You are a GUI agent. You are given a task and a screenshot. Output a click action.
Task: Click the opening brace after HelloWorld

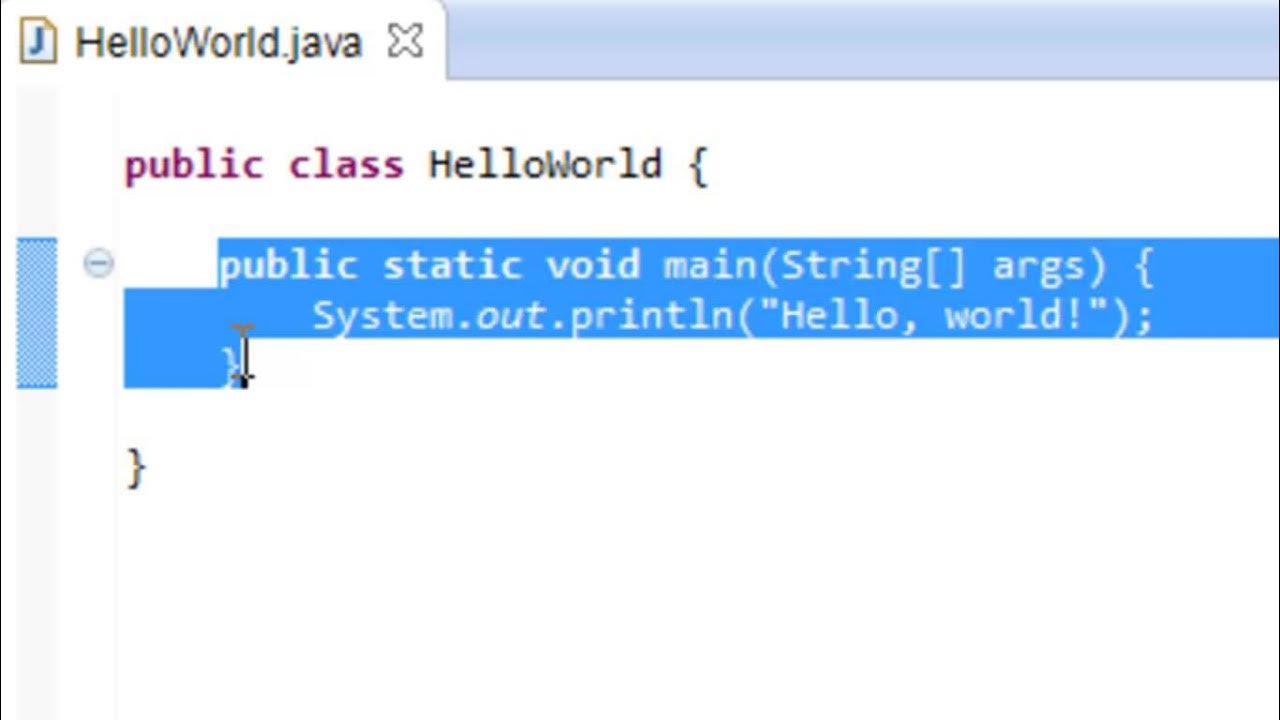(x=698, y=166)
